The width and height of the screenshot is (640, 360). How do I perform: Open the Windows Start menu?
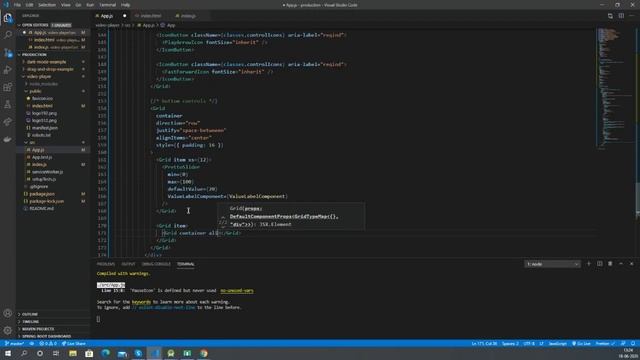click(8, 353)
